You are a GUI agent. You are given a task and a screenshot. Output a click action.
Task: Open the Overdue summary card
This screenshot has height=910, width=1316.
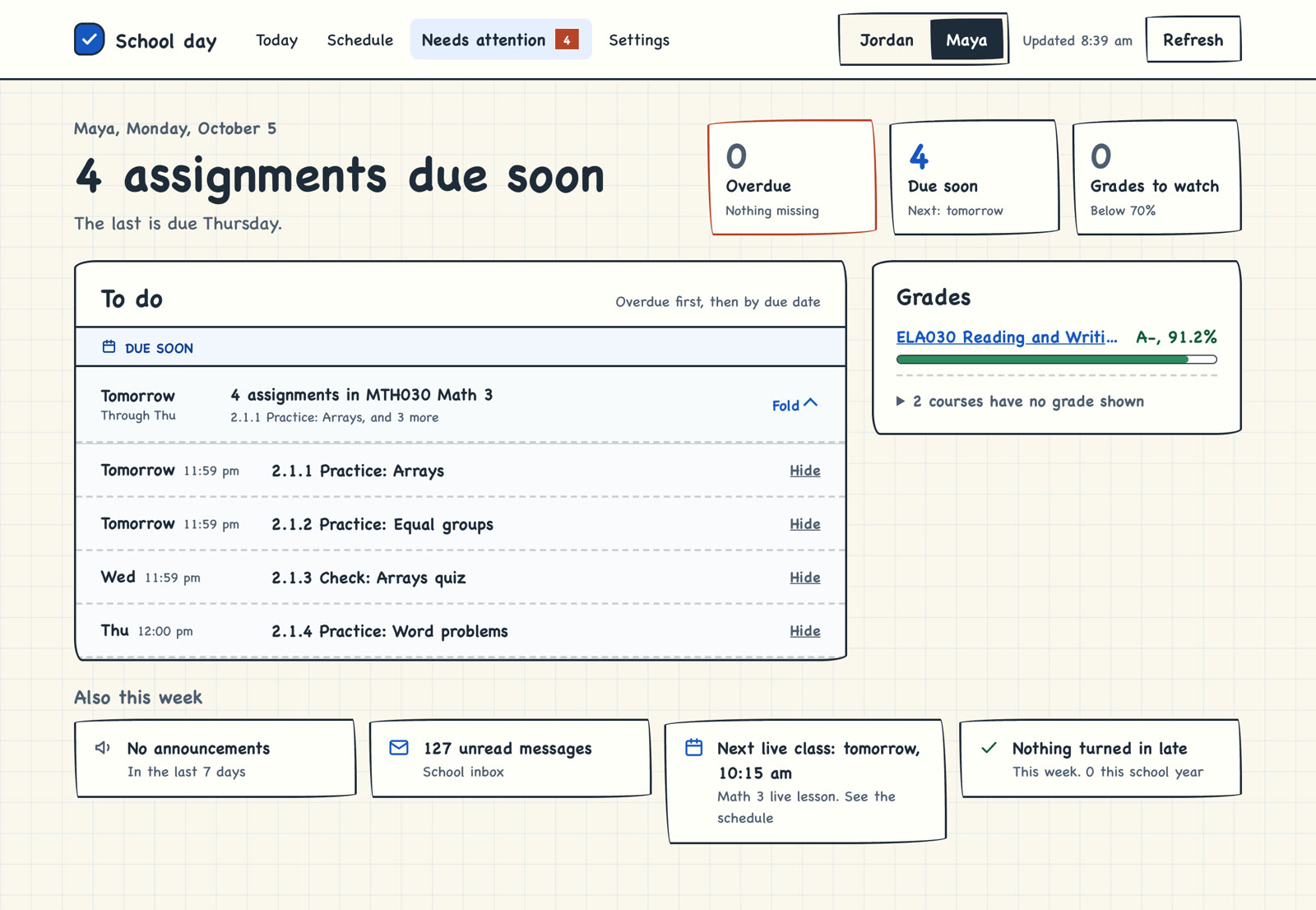tap(792, 177)
